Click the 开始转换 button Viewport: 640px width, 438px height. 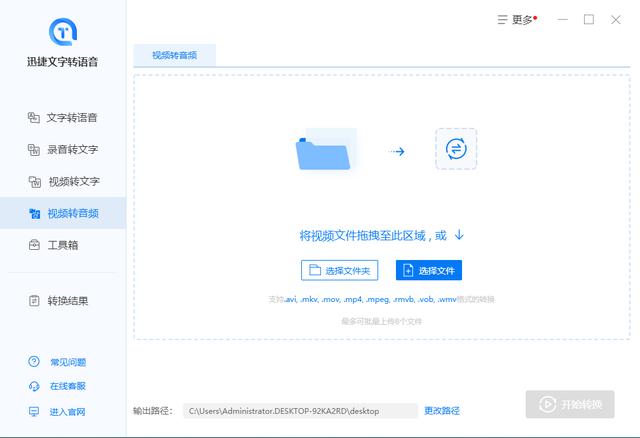[x=570, y=404]
